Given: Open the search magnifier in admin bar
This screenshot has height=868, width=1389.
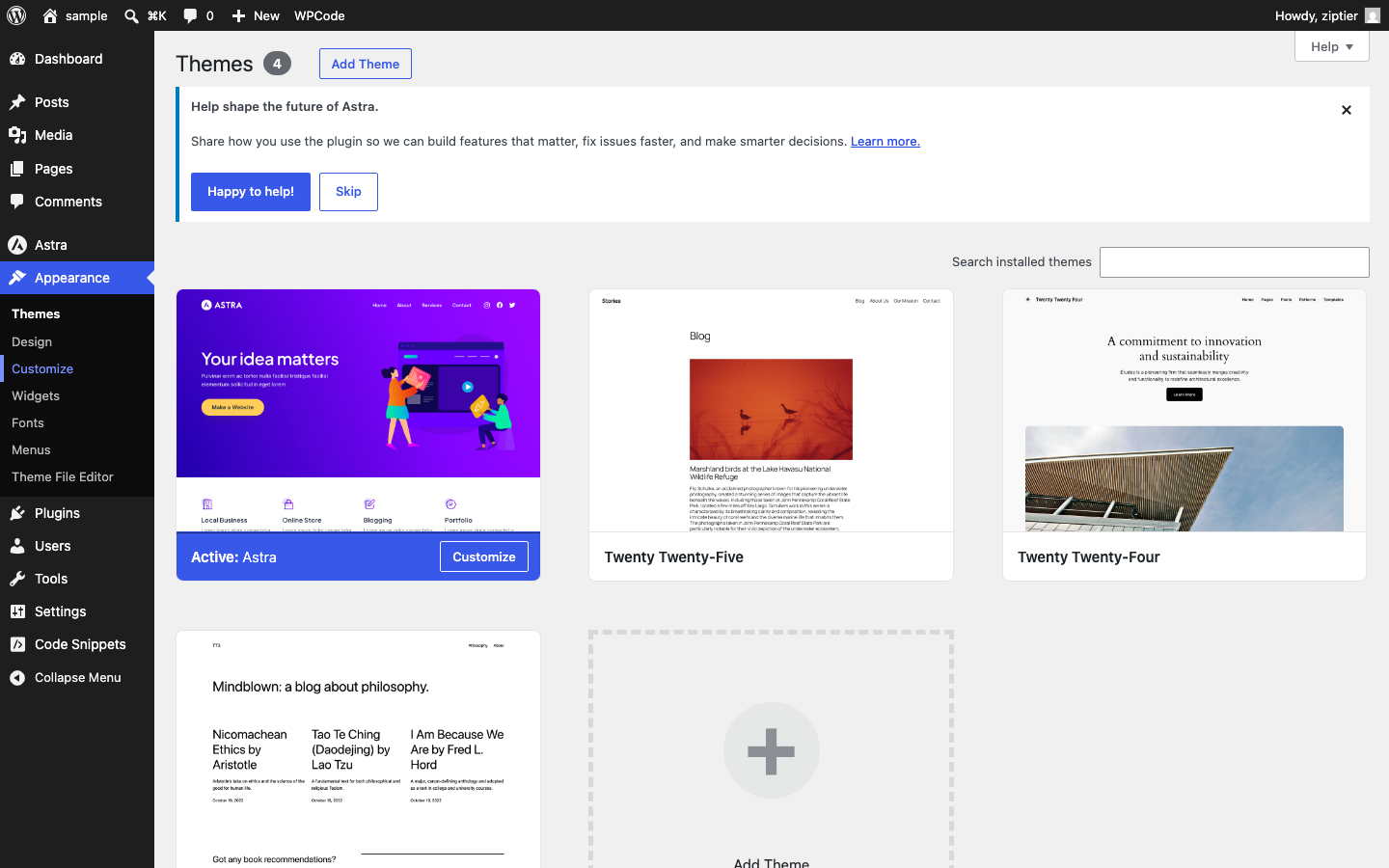Looking at the screenshot, I should tap(132, 15).
